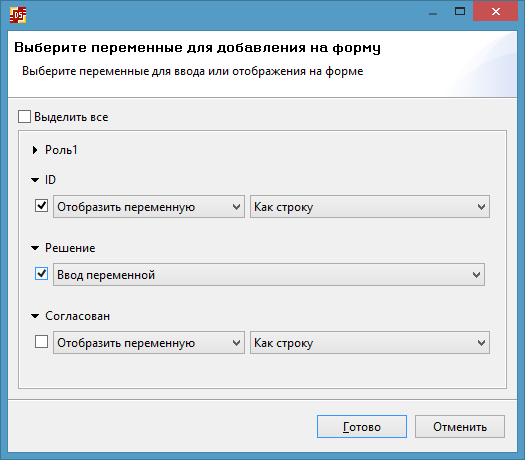Collapse the ID section arrow
Screen dimensions: 525x460
(35, 180)
